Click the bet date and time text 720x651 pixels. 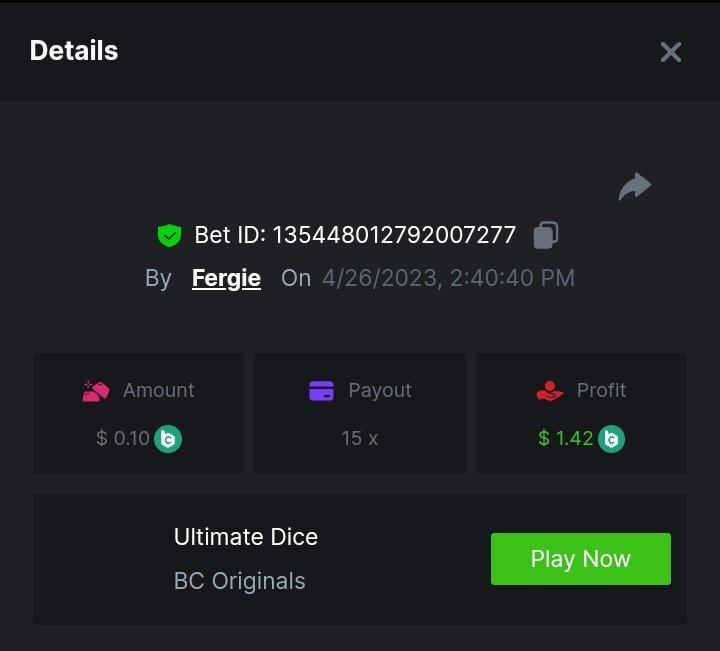(x=448, y=278)
